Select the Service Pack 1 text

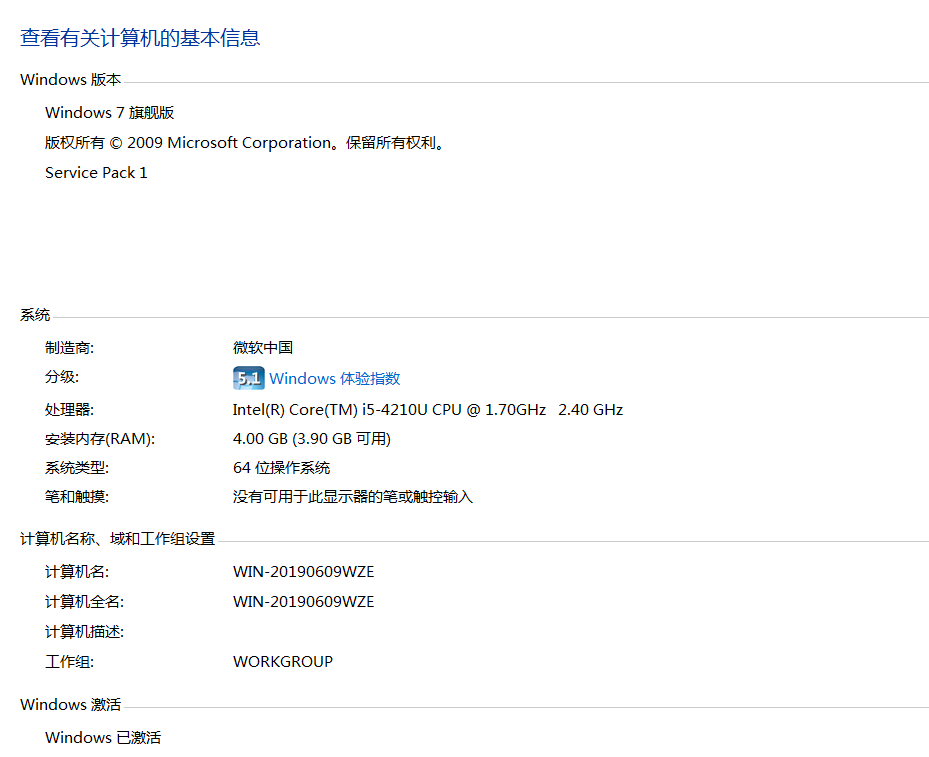point(96,172)
